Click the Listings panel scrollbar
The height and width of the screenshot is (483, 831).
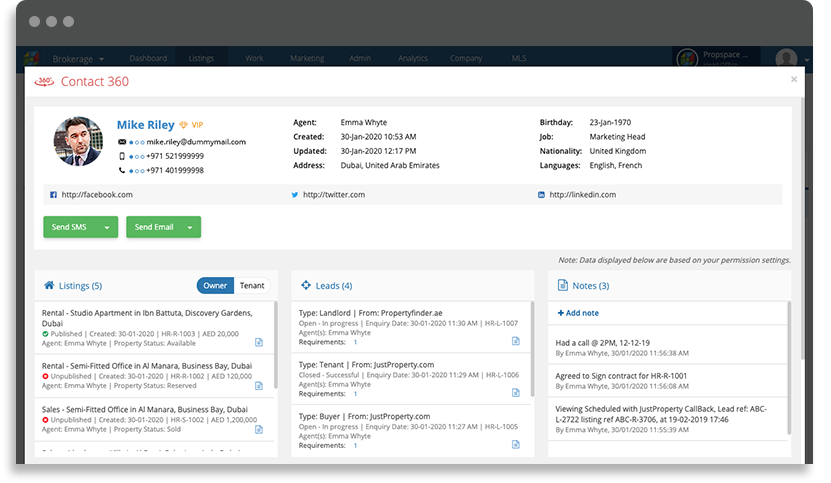pos(276,345)
